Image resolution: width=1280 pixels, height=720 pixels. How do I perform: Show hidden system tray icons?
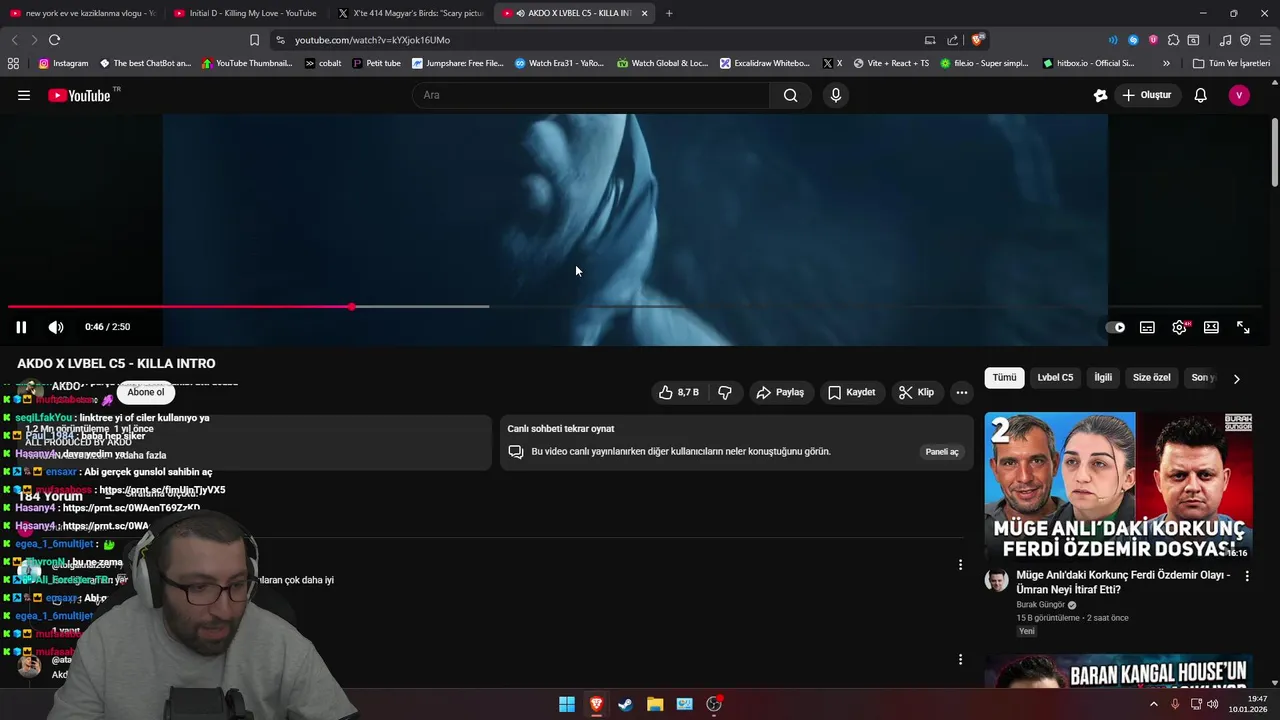(x=1153, y=704)
